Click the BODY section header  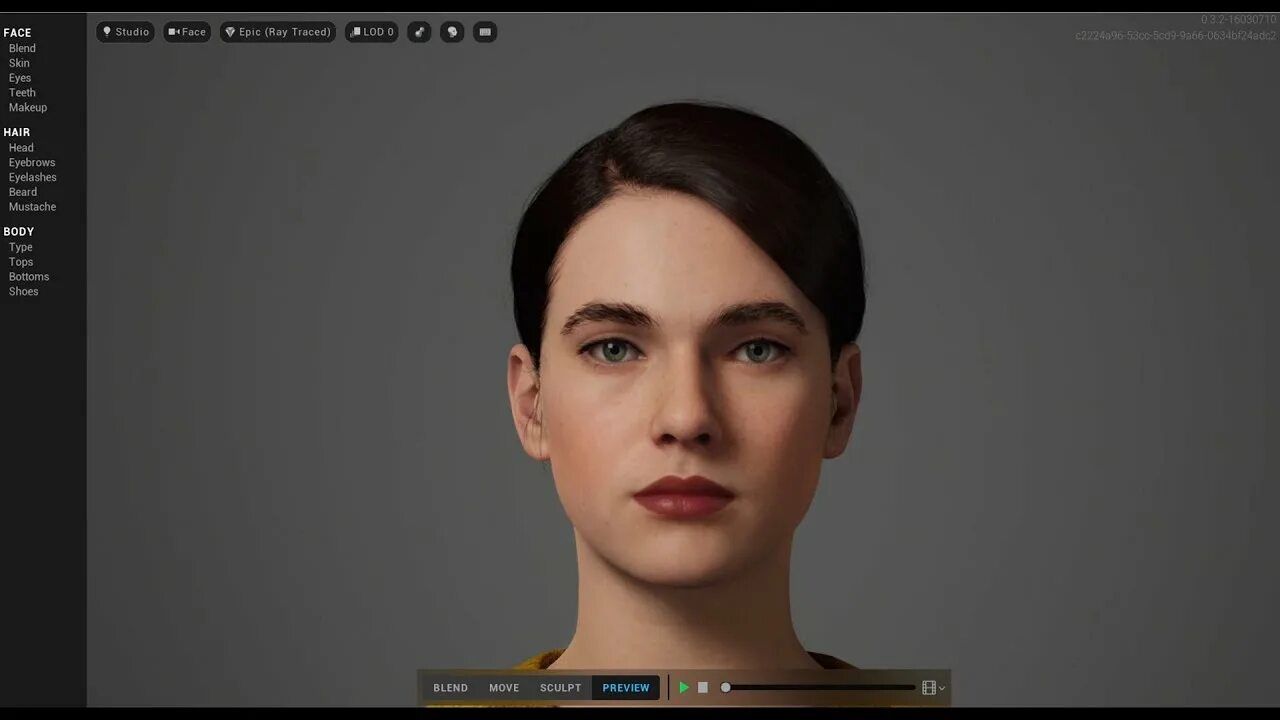18,232
